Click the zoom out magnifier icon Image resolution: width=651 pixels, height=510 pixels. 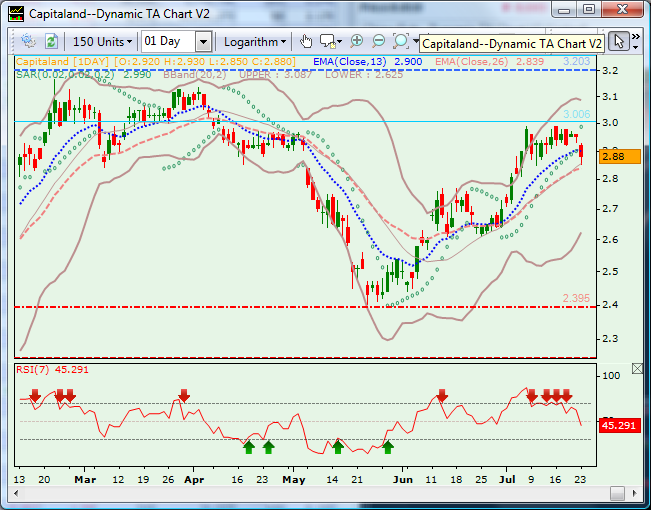379,41
